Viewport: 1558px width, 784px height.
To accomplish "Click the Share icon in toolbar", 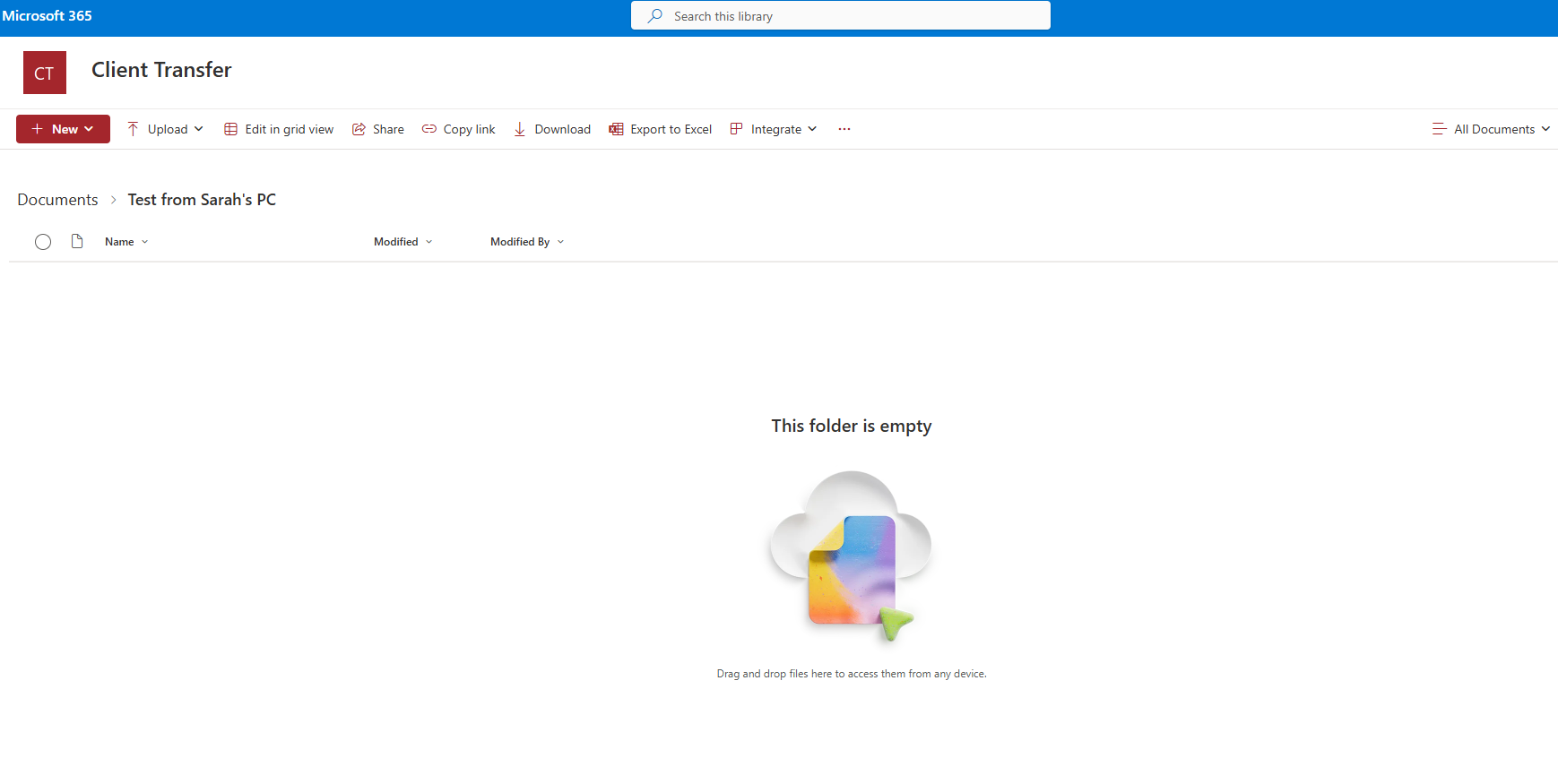I will 359,129.
